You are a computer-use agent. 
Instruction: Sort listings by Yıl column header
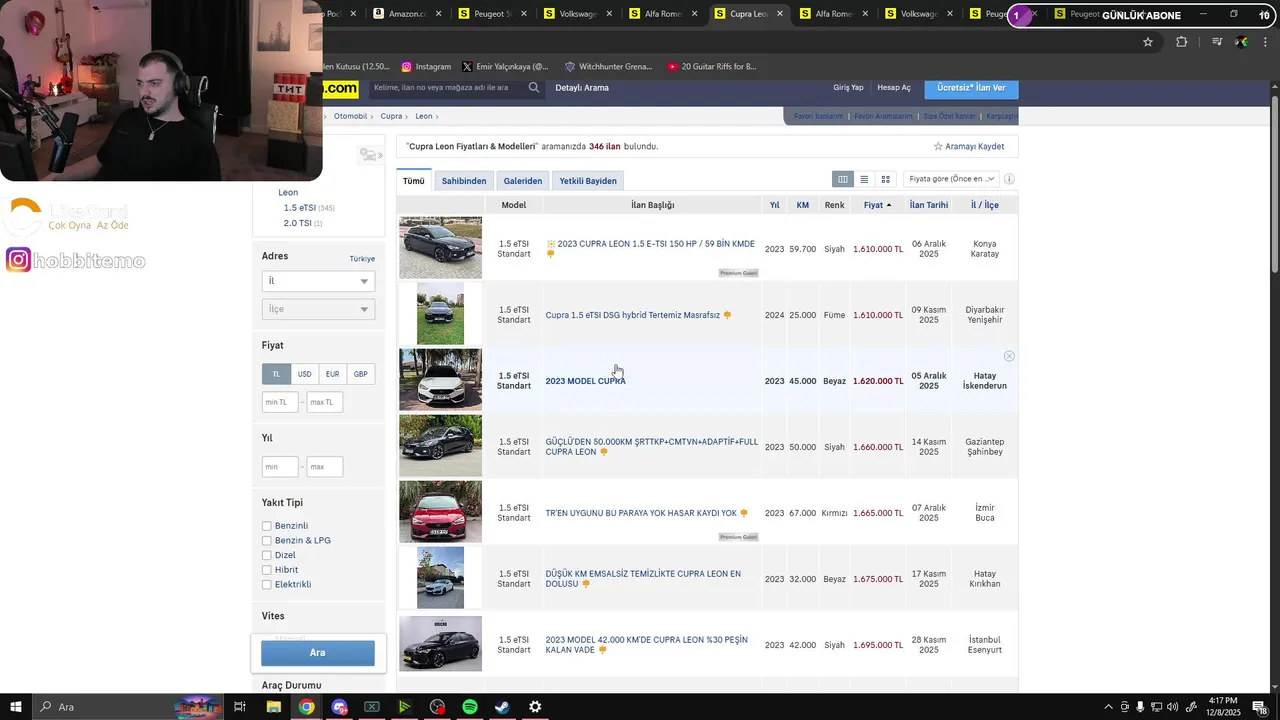pos(774,205)
